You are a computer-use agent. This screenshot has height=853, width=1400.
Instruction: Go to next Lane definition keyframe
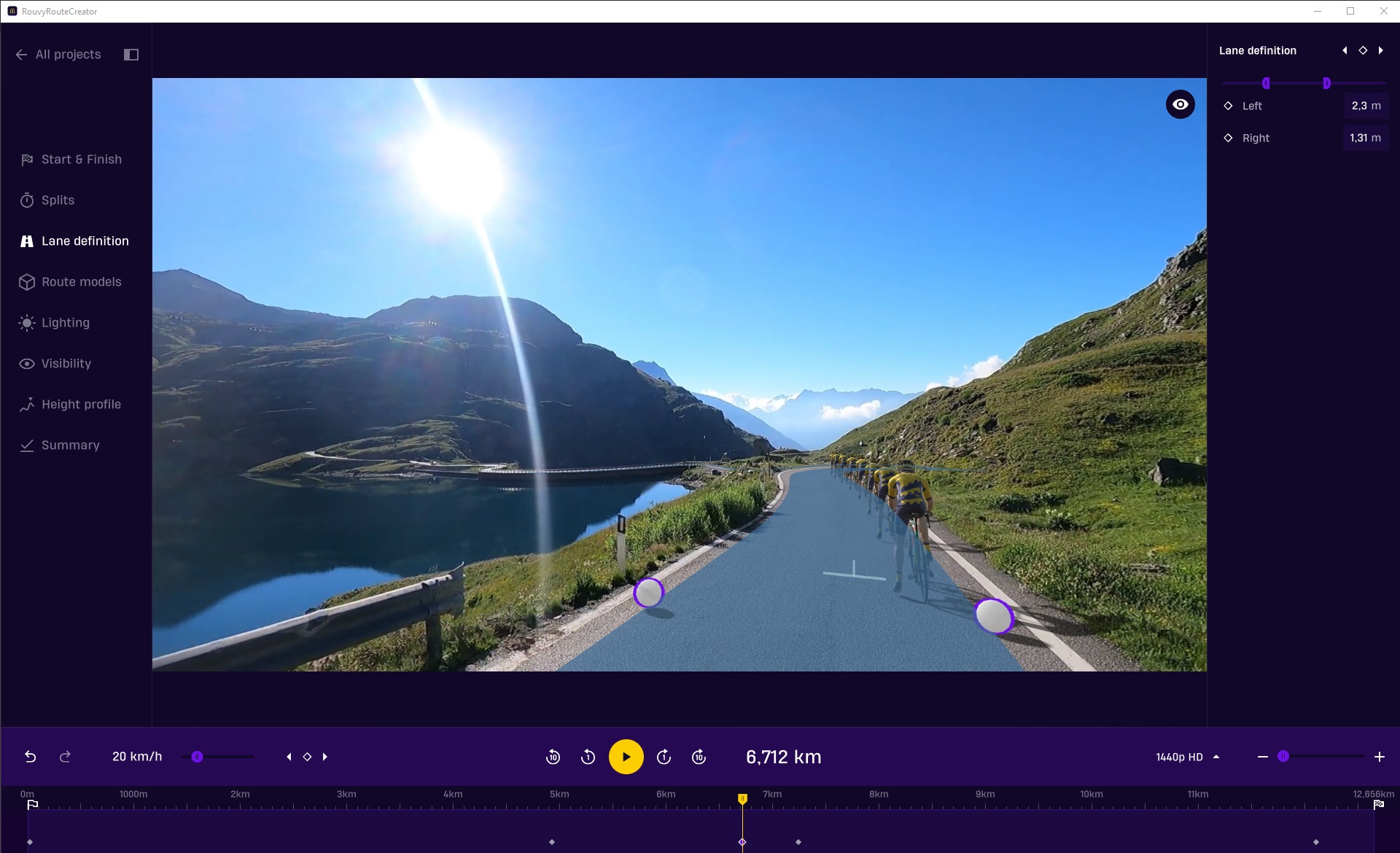[x=1380, y=50]
